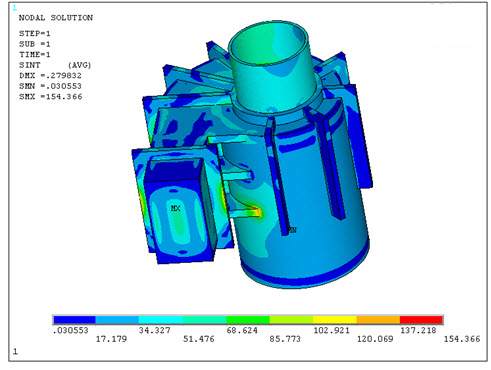Select the SMN =.030553 value text
The width and height of the screenshot is (491, 370).
point(50,86)
